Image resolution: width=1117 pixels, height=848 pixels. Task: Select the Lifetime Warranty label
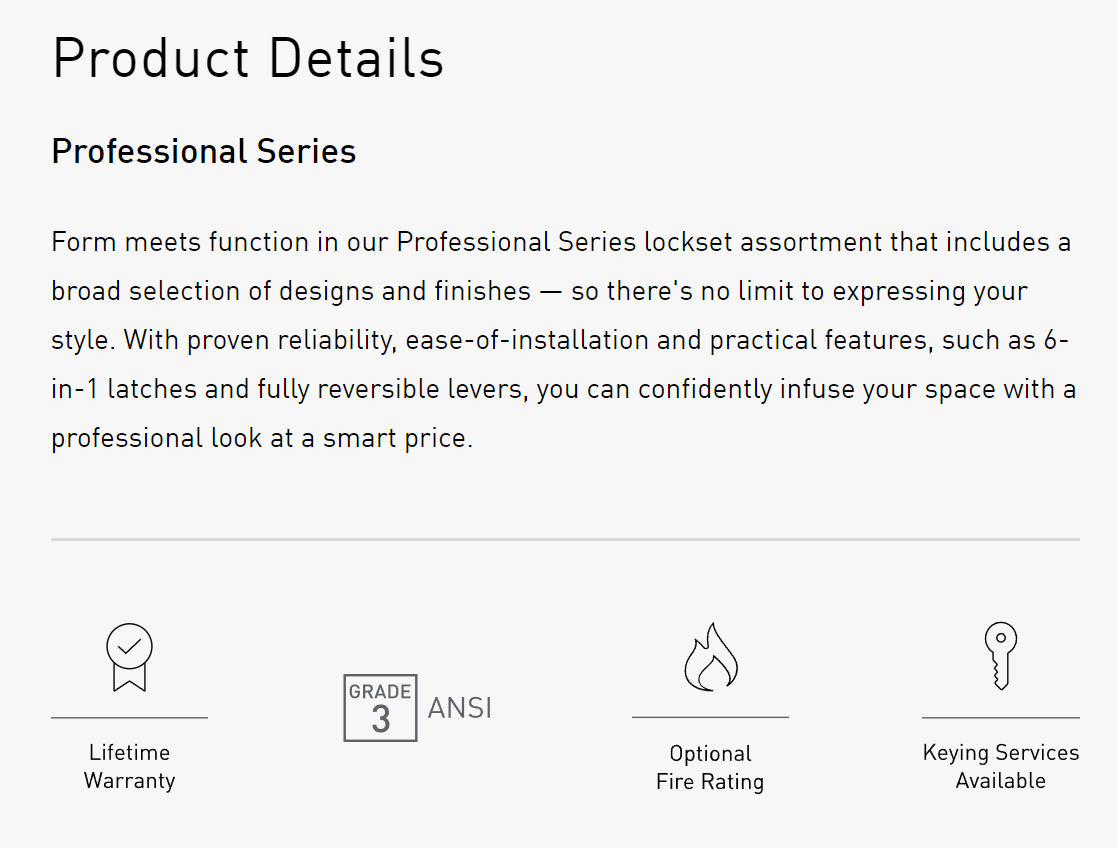130,767
